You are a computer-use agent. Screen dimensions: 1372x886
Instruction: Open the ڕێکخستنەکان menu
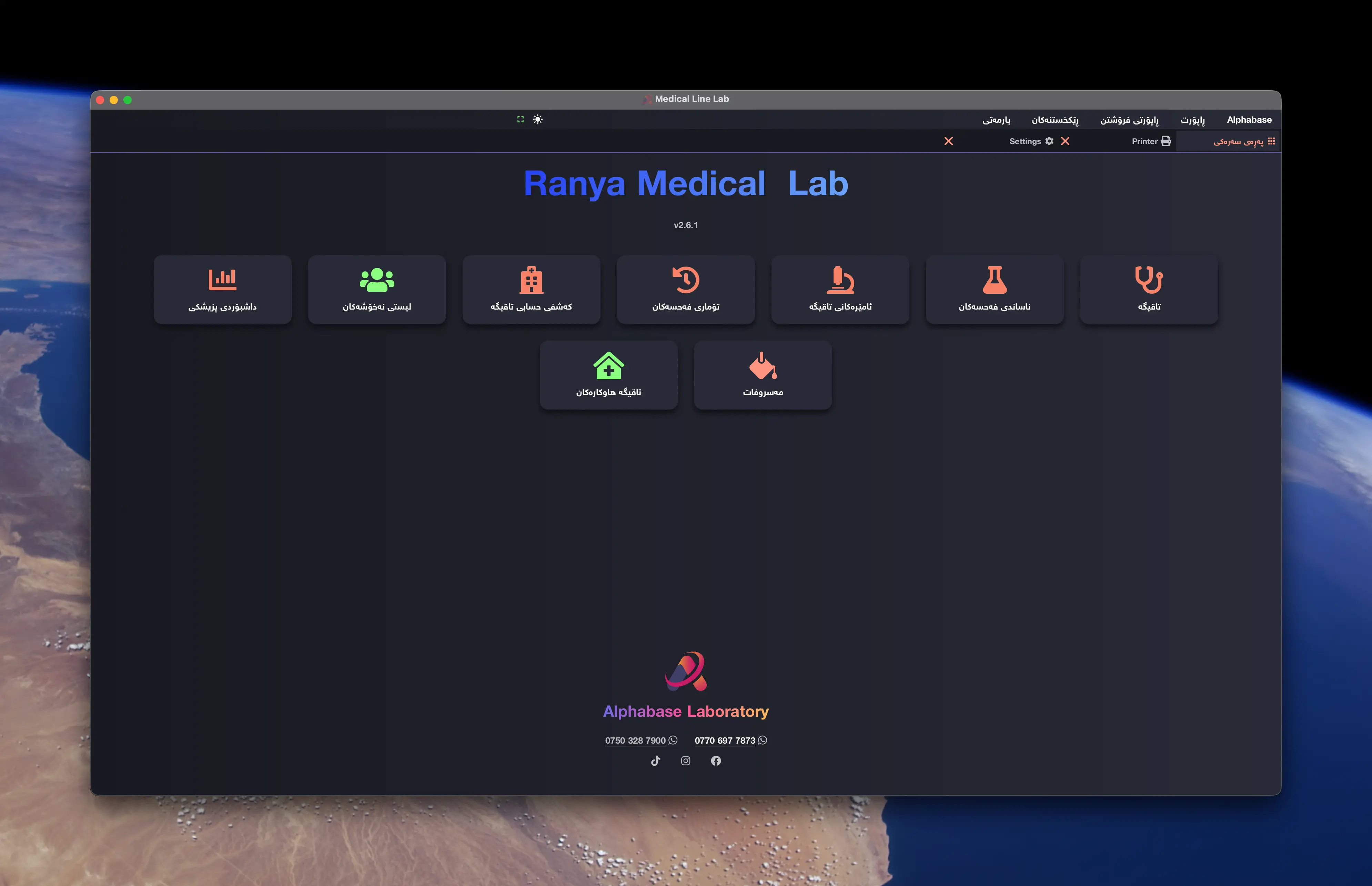1055,120
